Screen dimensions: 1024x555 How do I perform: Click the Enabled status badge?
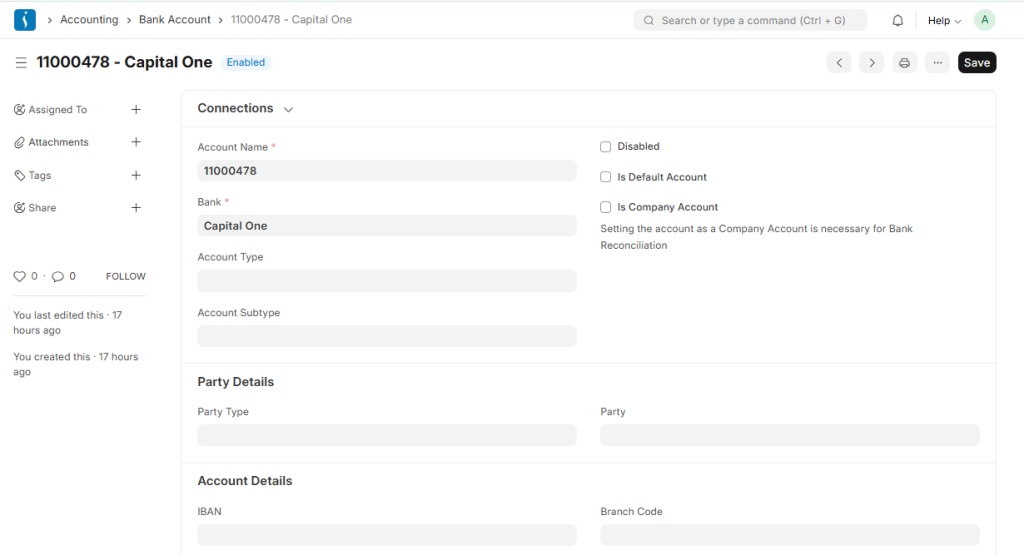(246, 62)
